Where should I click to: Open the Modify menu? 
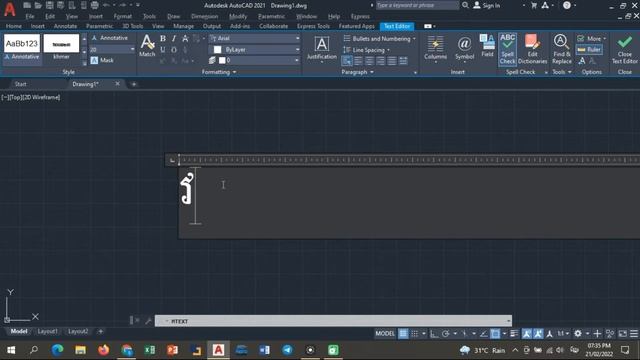tap(238, 16)
